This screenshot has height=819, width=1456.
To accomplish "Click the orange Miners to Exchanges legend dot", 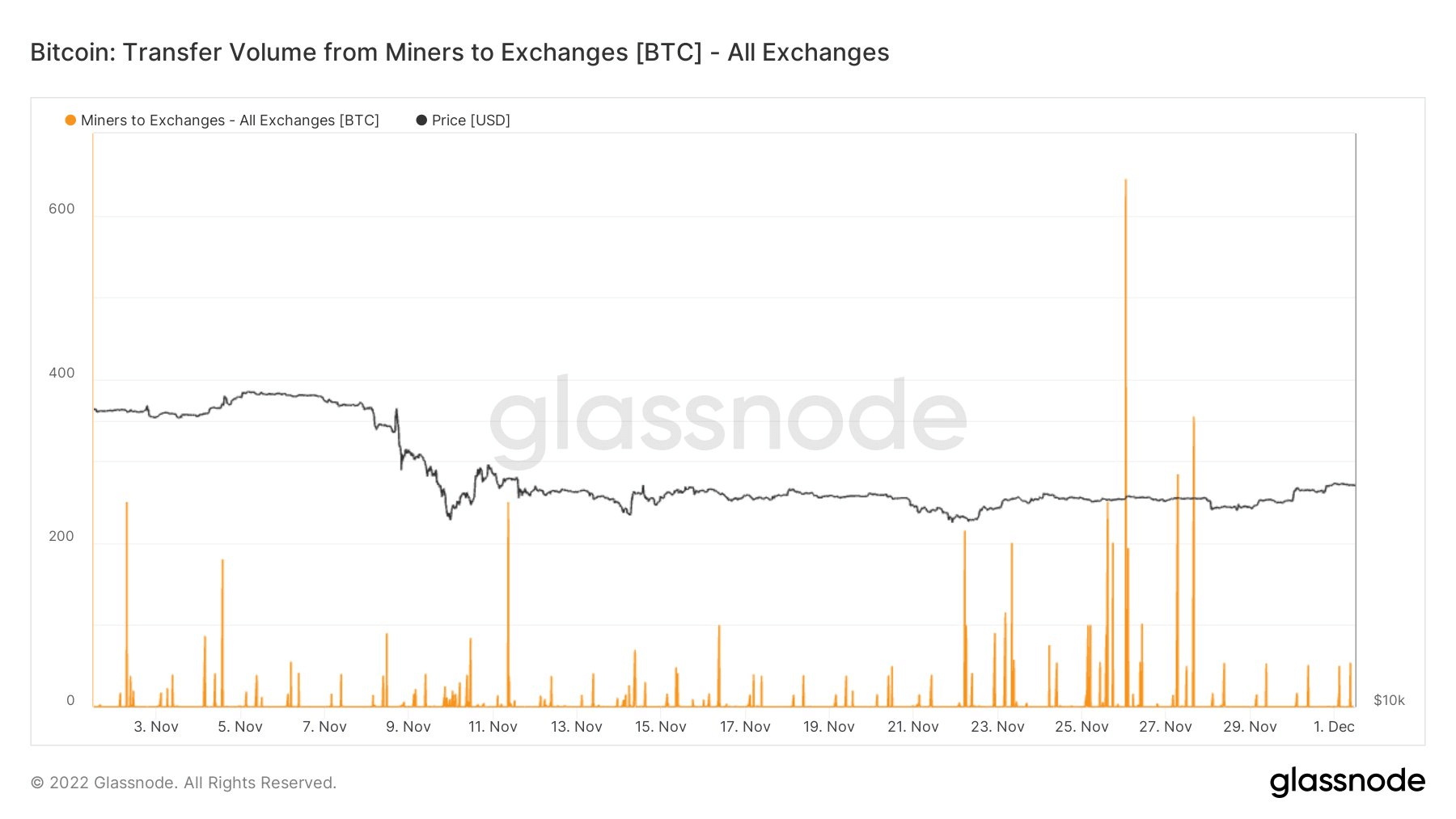I will [x=70, y=120].
